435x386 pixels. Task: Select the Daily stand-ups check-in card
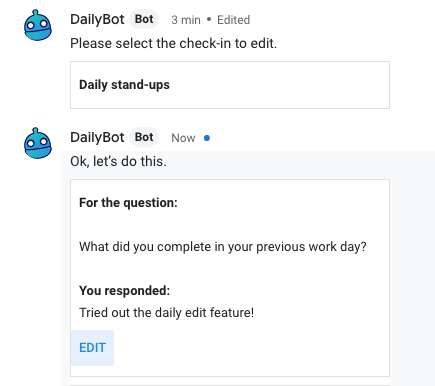coord(230,85)
